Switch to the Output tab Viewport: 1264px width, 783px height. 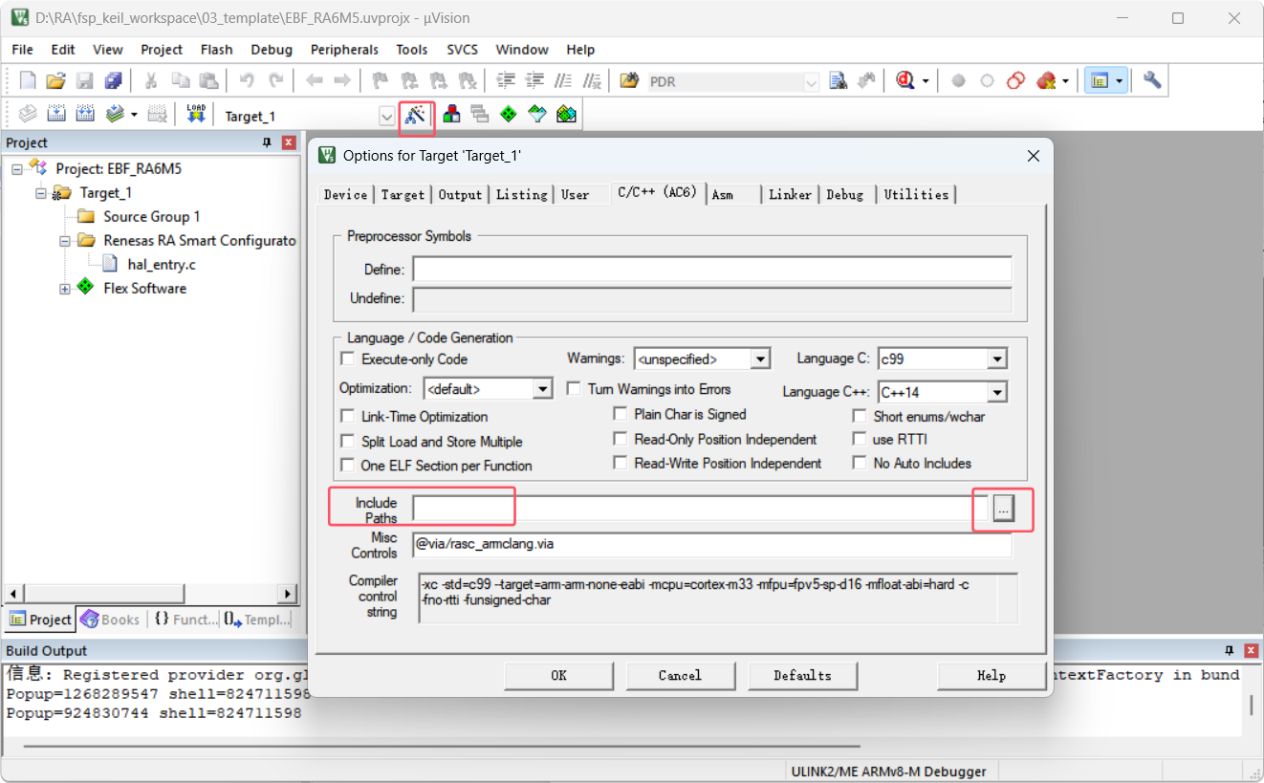[460, 194]
